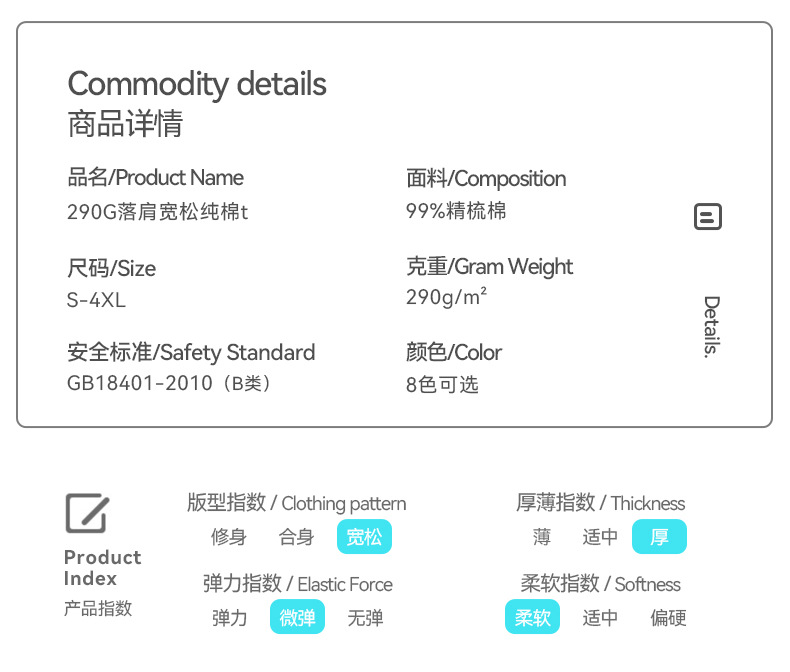Click the Details list icon

pyautogui.click(x=708, y=217)
